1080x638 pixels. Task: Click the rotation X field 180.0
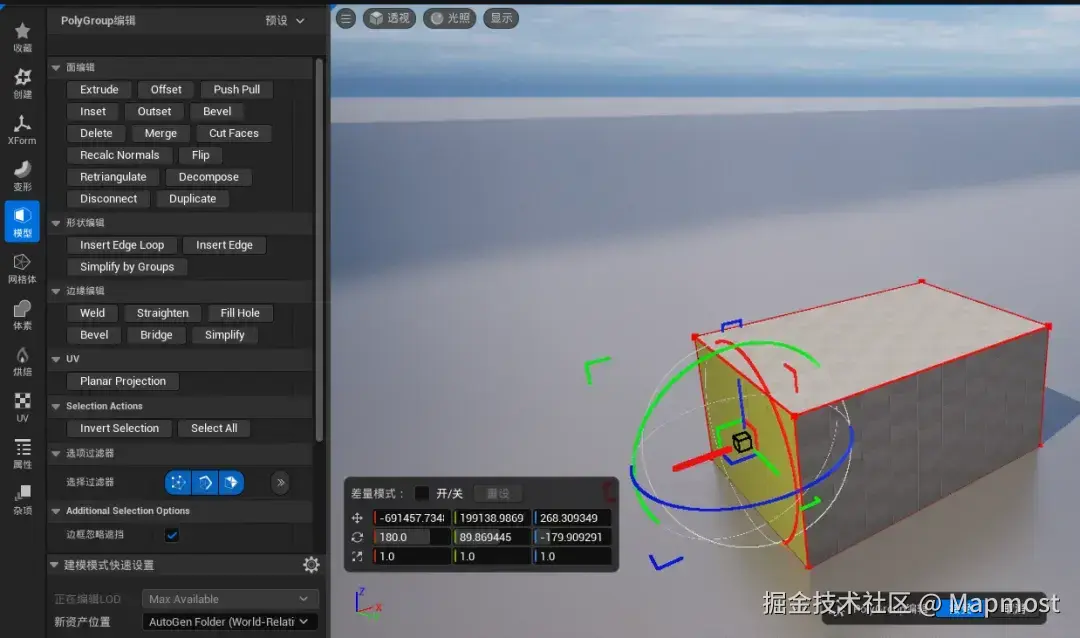pyautogui.click(x=411, y=537)
